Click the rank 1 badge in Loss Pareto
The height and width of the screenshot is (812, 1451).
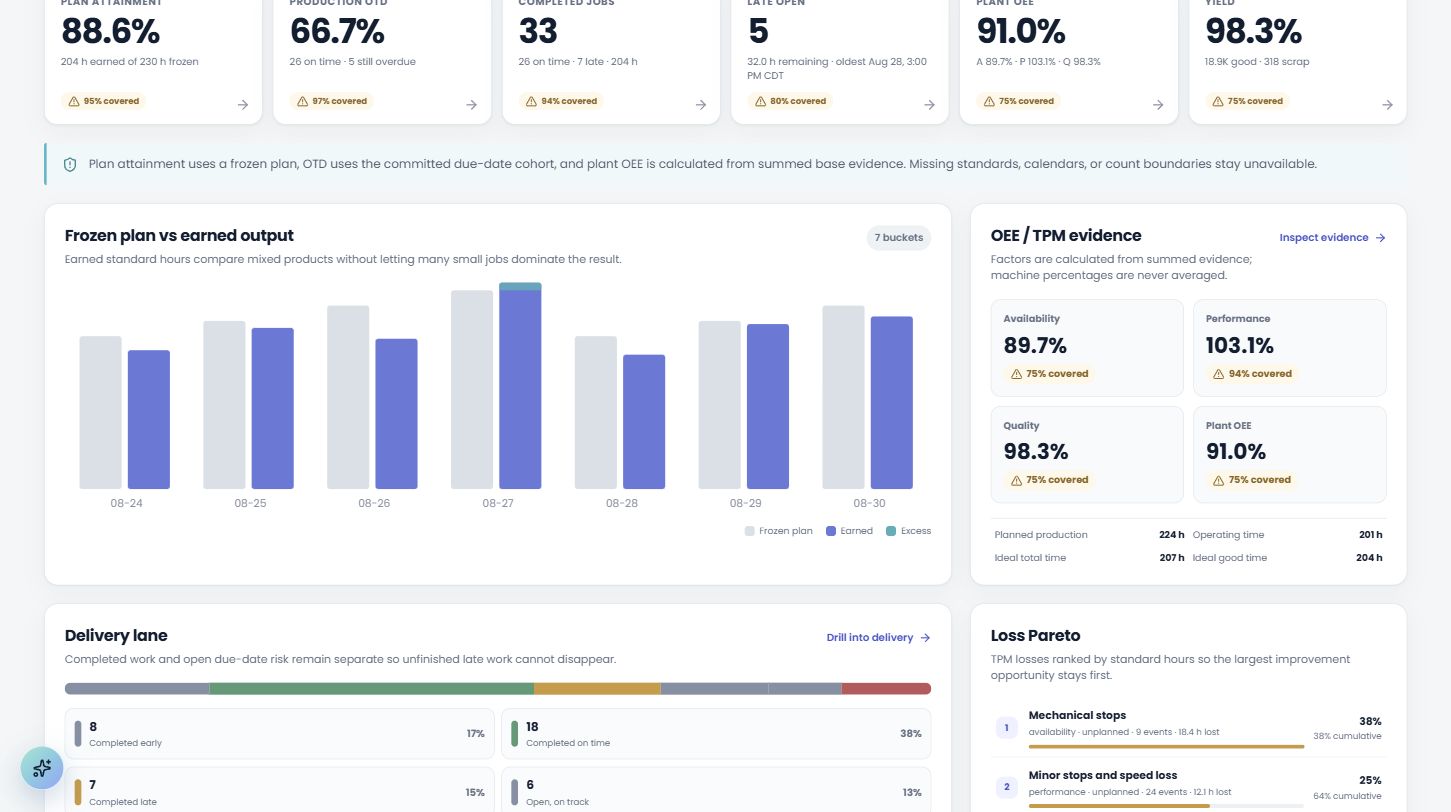point(1007,728)
